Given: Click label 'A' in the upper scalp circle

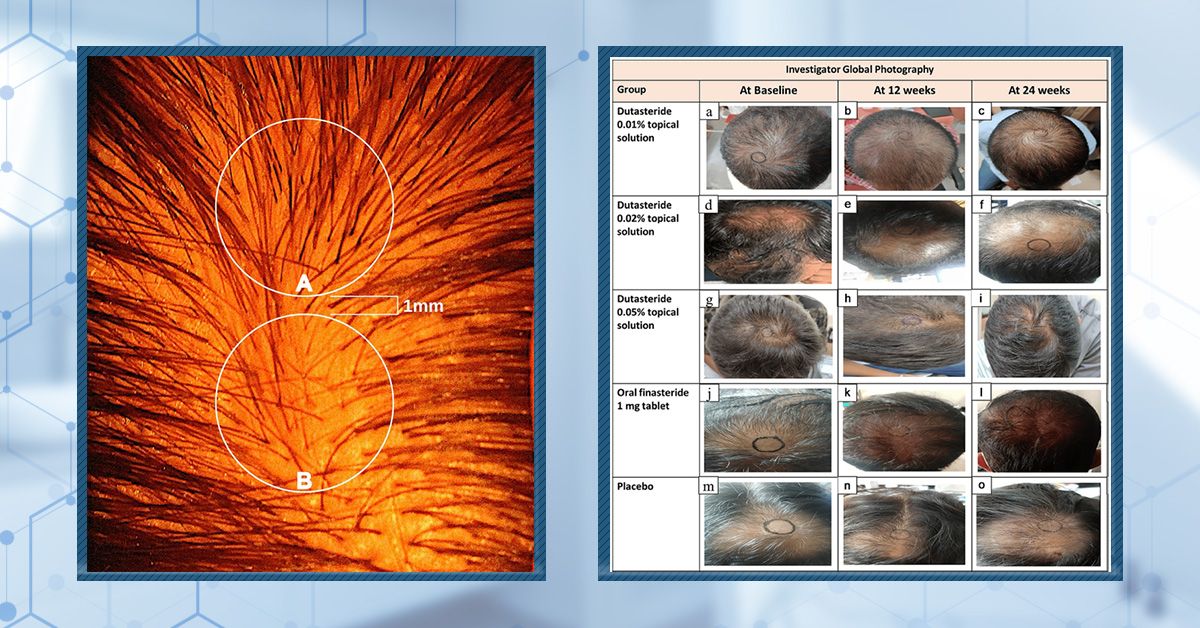Looking at the screenshot, I should tap(305, 285).
